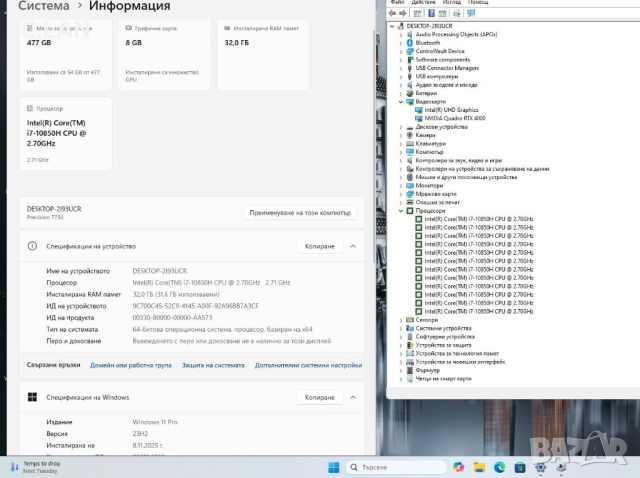Collapse the DESKTOP-2I93UCR root node chevron

(x=392, y=26)
